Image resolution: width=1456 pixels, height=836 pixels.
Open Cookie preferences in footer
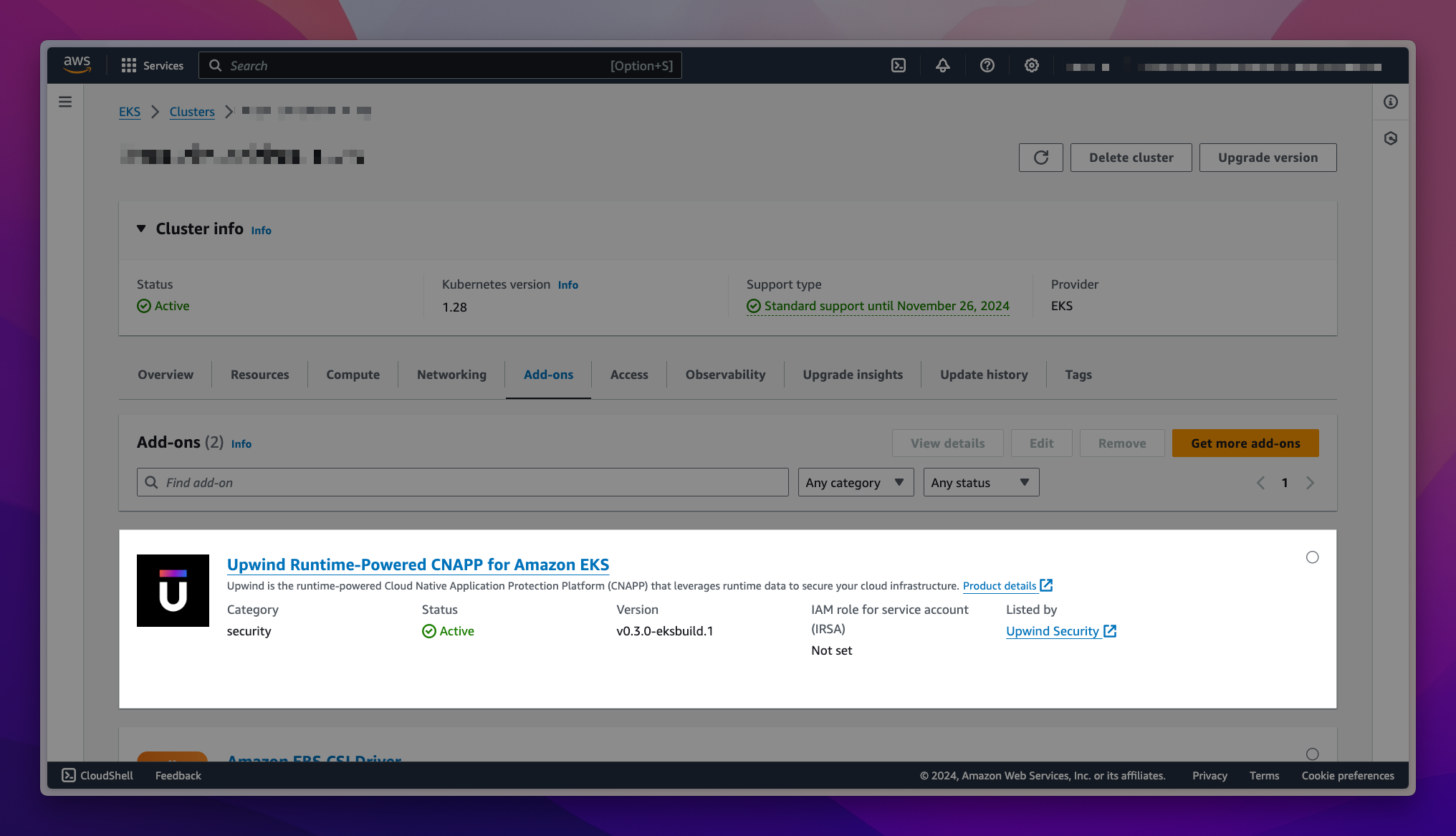[1348, 776]
